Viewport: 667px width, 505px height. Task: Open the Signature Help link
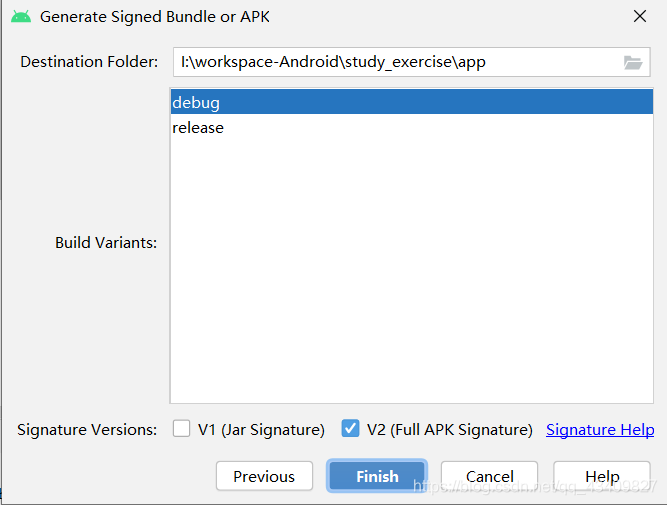[x=600, y=429]
